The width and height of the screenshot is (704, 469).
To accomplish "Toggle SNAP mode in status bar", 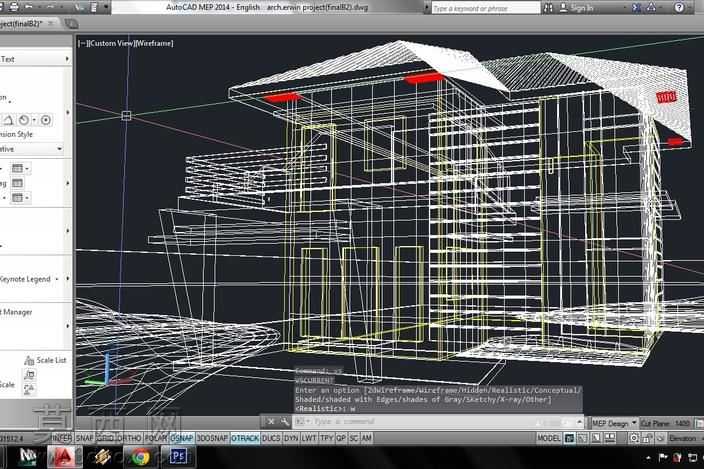I will [84, 438].
